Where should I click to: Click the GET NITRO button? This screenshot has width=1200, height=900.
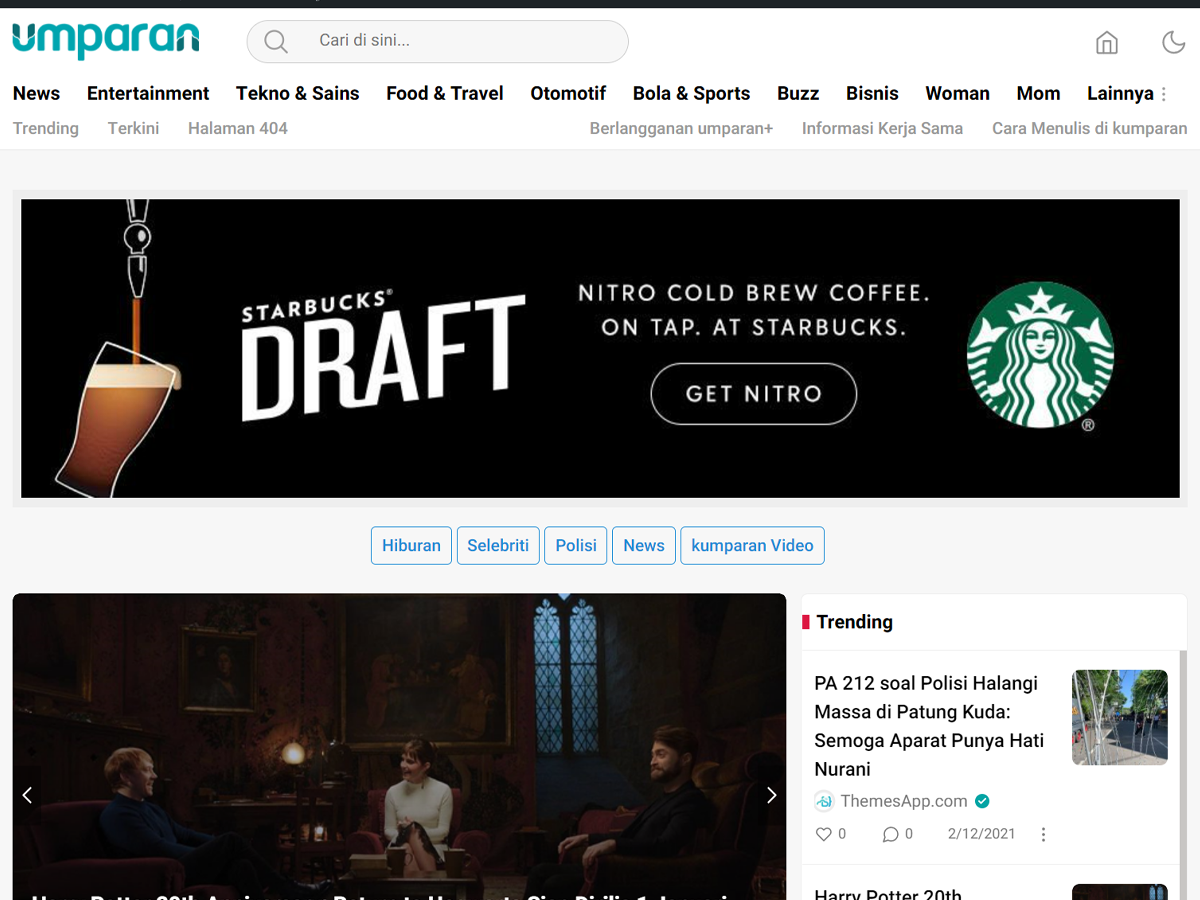click(754, 394)
